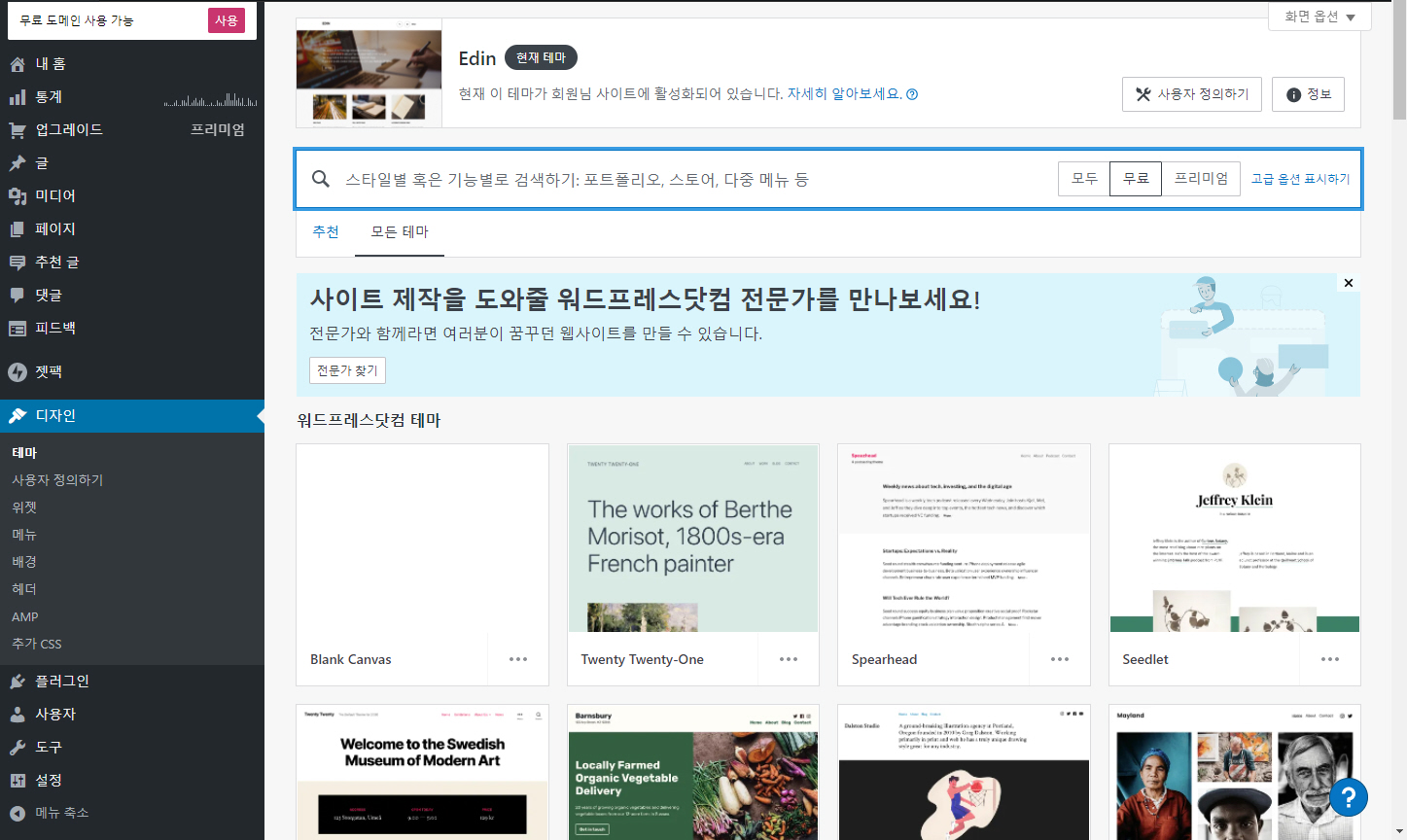Click the magnifier search icon in theme search
The width and height of the screenshot is (1407, 840).
(x=321, y=179)
